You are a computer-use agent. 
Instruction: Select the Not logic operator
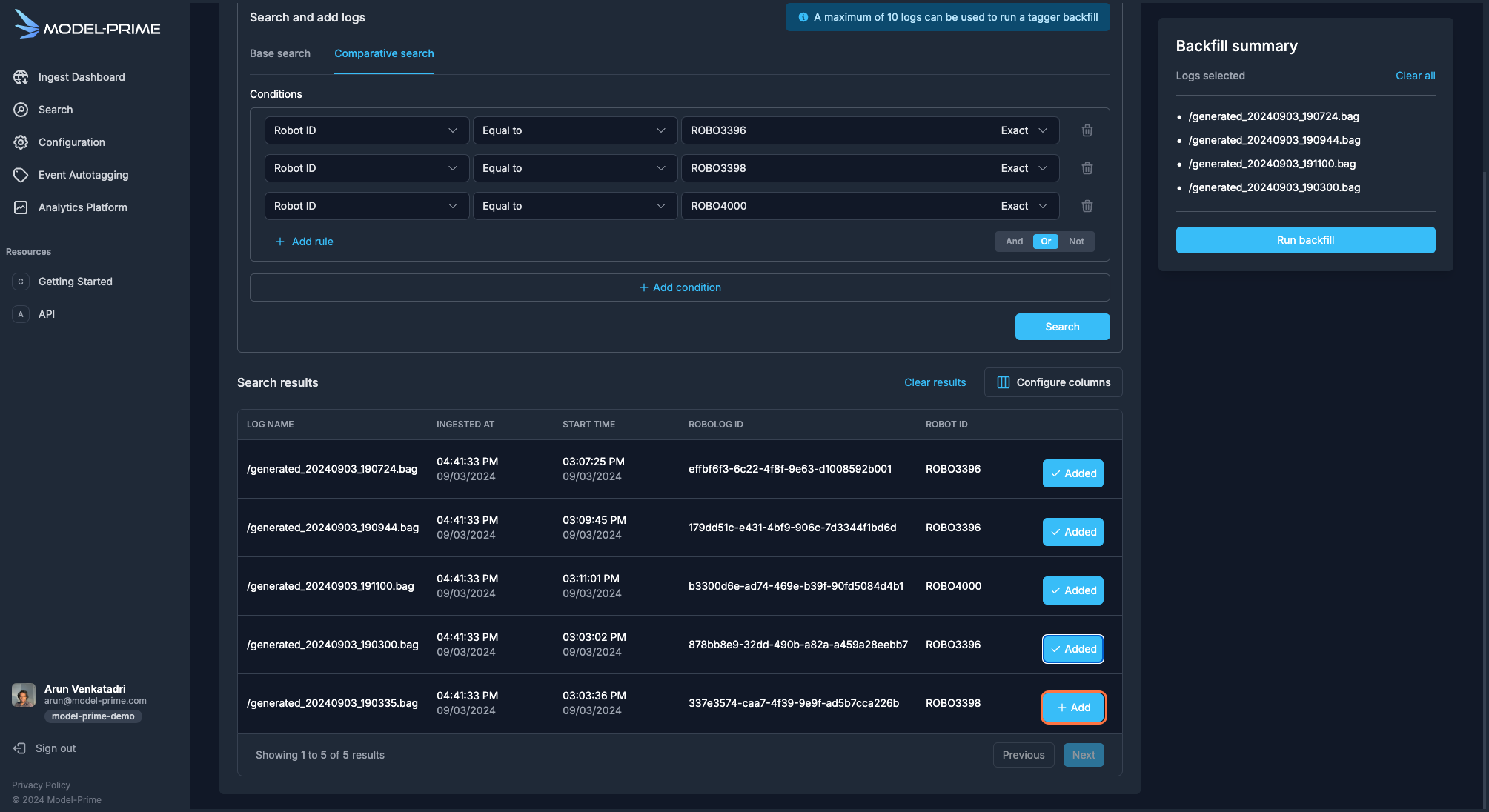pos(1076,242)
